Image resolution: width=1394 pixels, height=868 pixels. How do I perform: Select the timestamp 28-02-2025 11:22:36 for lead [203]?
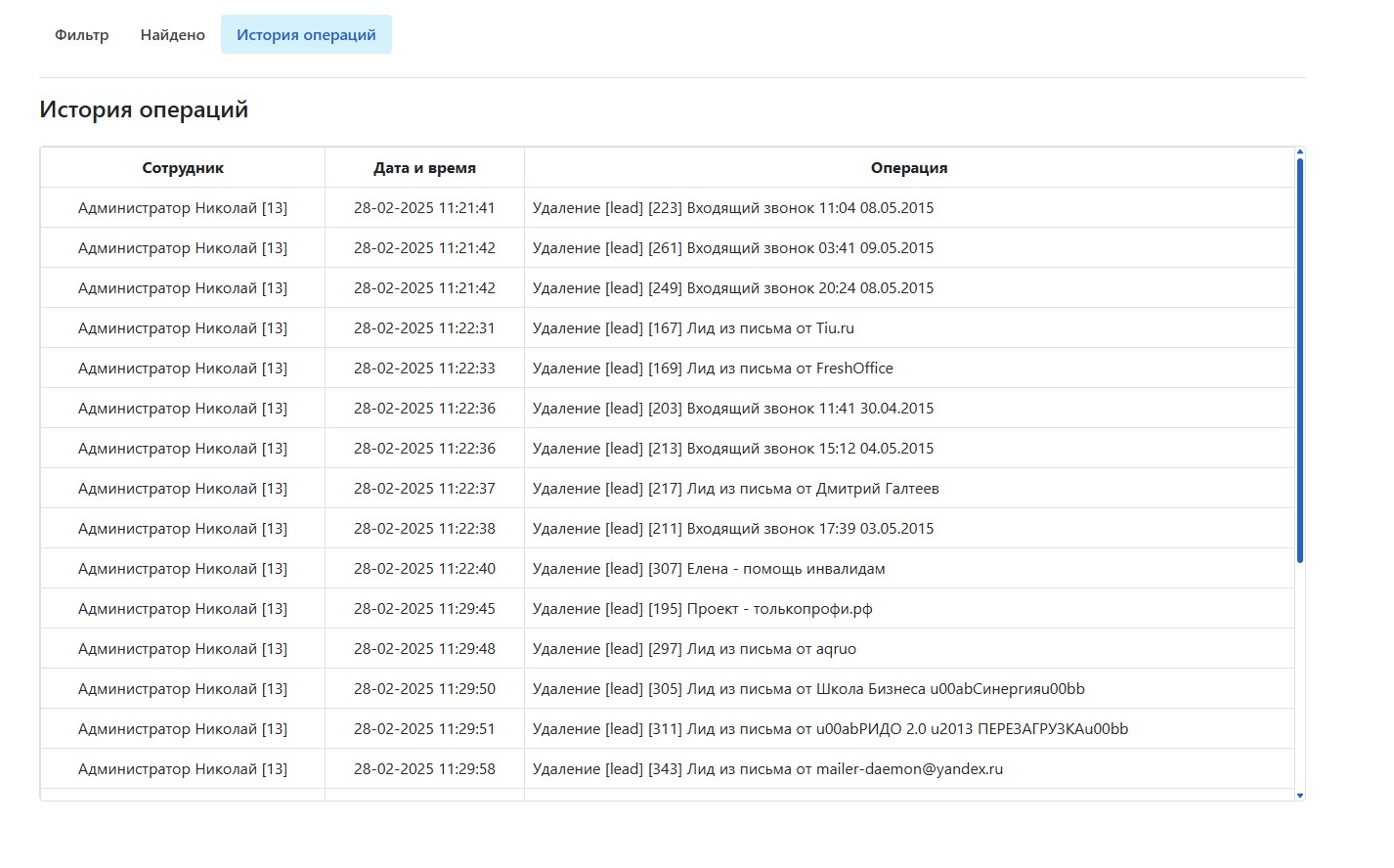[424, 409]
